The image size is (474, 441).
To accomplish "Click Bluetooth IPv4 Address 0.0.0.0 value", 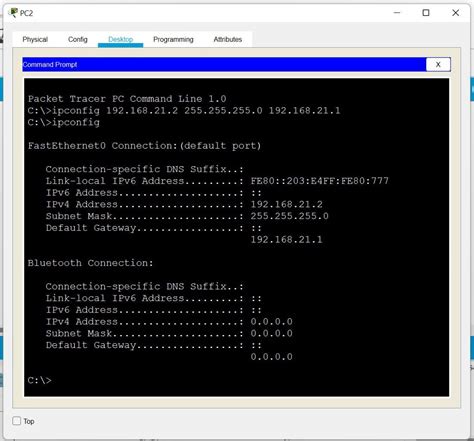I will click(271, 322).
